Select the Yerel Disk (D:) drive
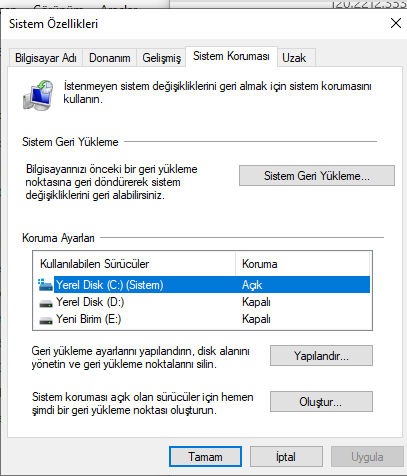The height and width of the screenshot is (476, 407). point(204,302)
